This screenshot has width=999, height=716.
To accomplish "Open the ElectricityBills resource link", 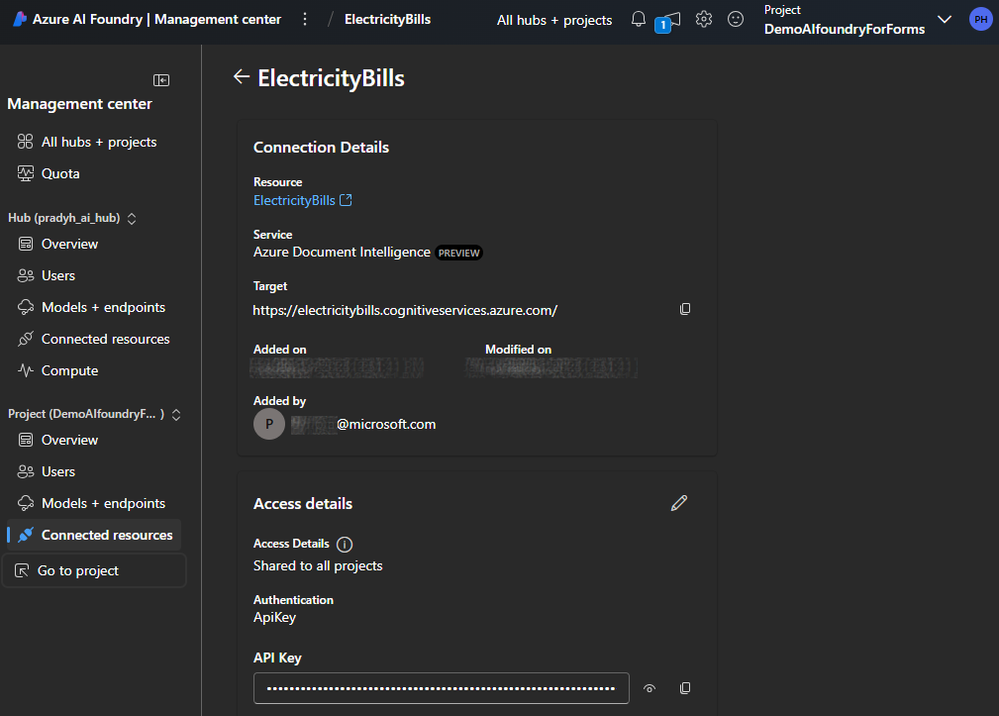I will click(303, 200).
